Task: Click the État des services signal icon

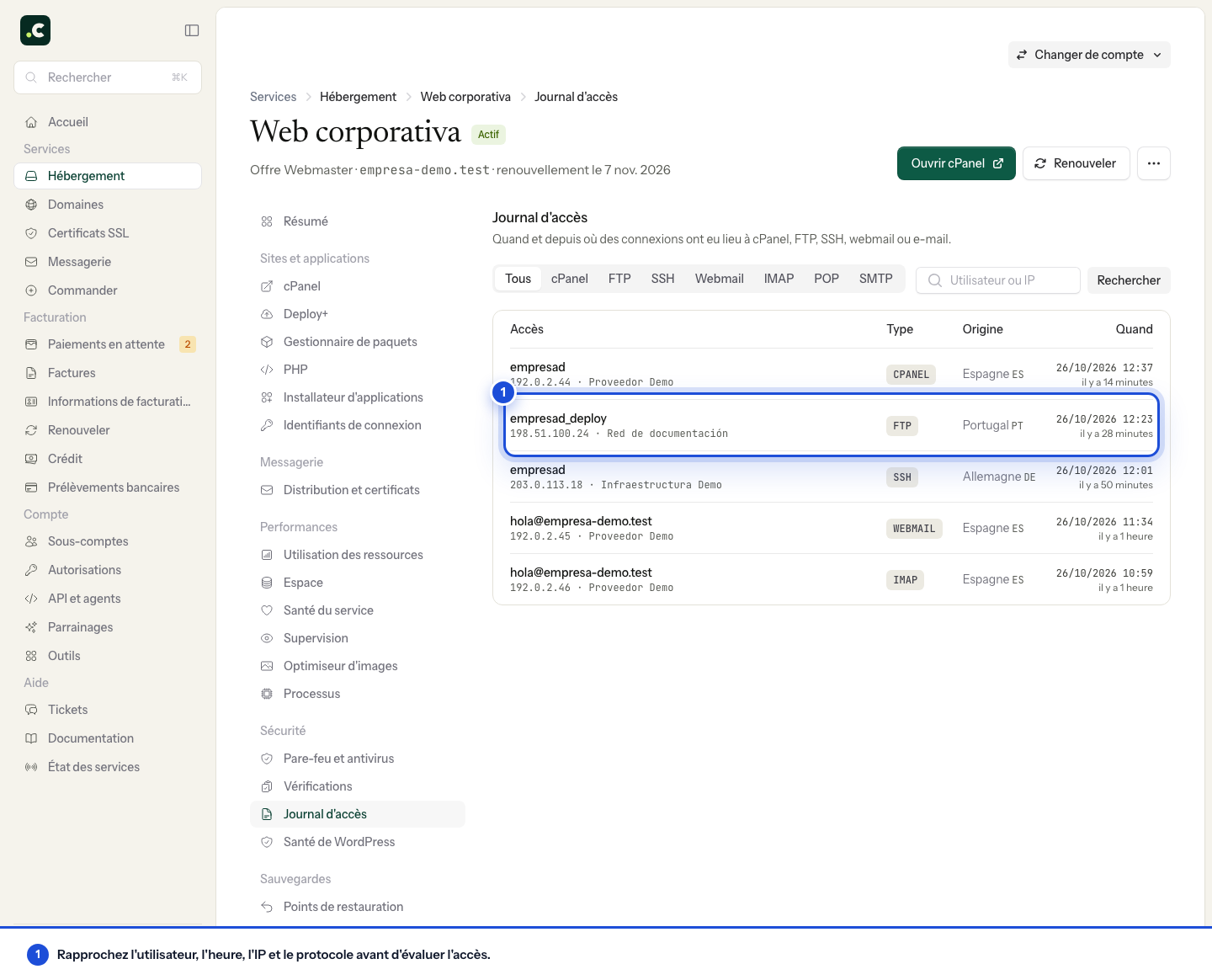Action: coord(31,767)
